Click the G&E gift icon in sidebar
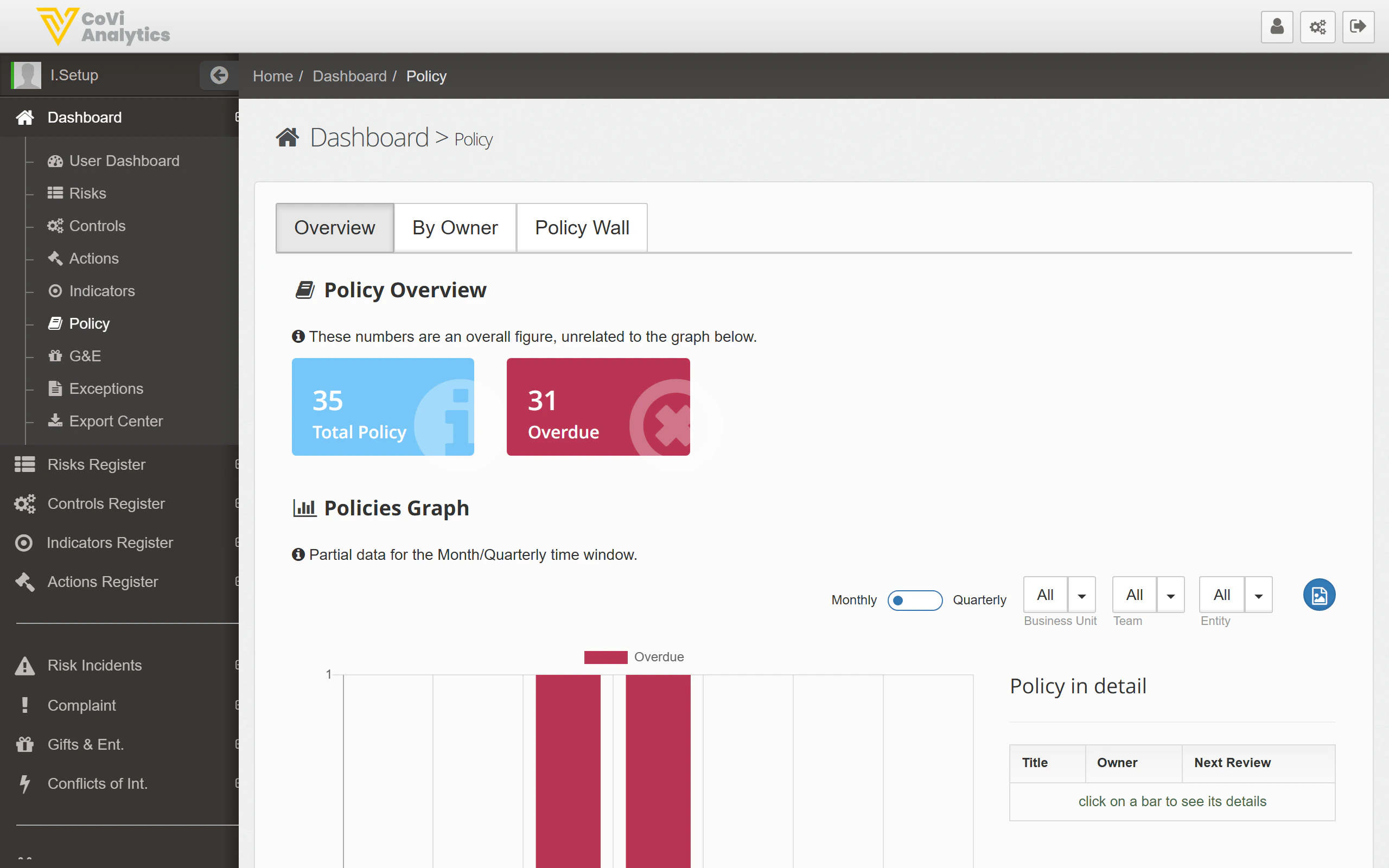 55,356
